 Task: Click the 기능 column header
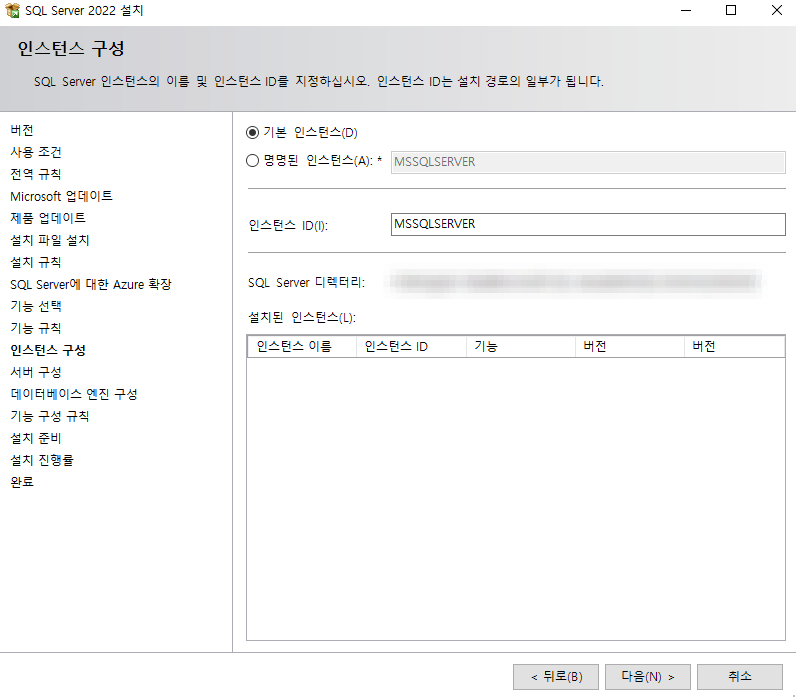tap(520, 346)
